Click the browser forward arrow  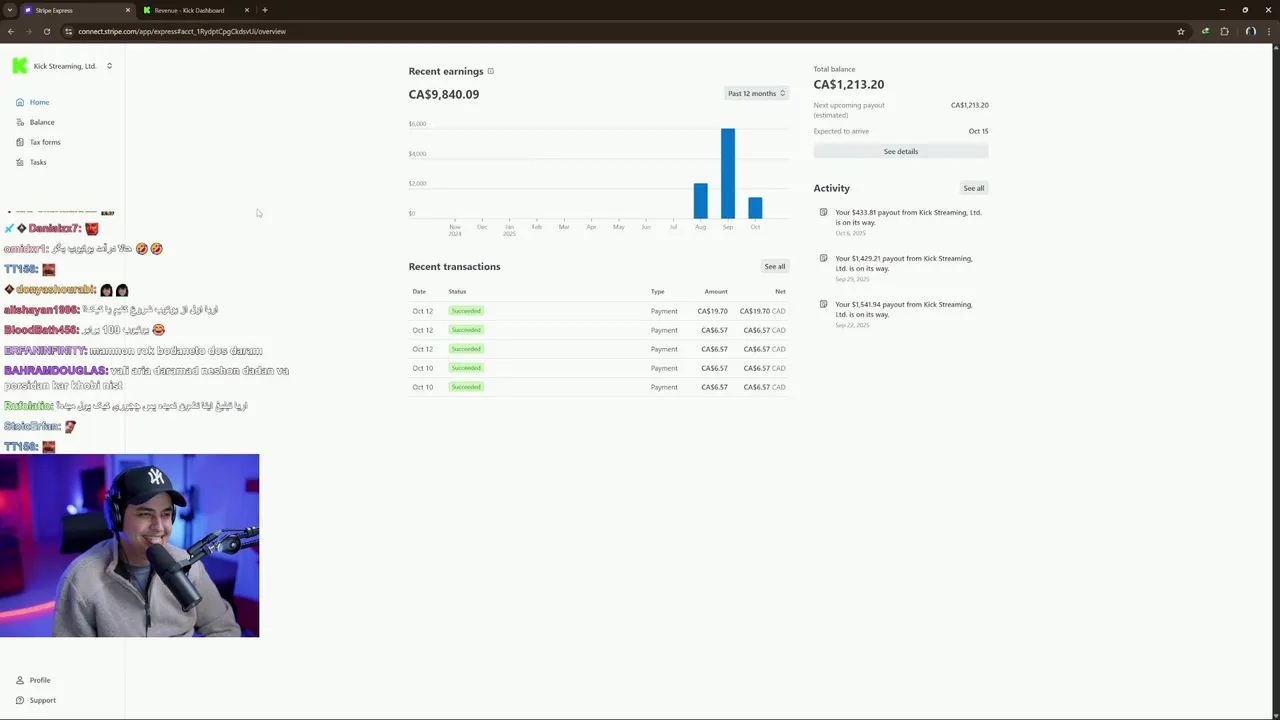pos(28,31)
